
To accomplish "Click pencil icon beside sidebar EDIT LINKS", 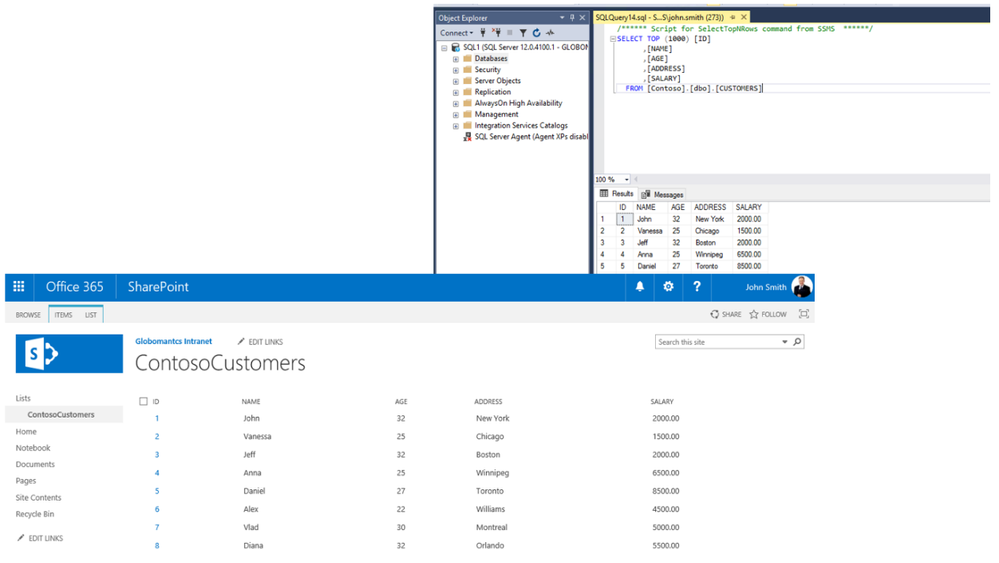I will click(20, 538).
